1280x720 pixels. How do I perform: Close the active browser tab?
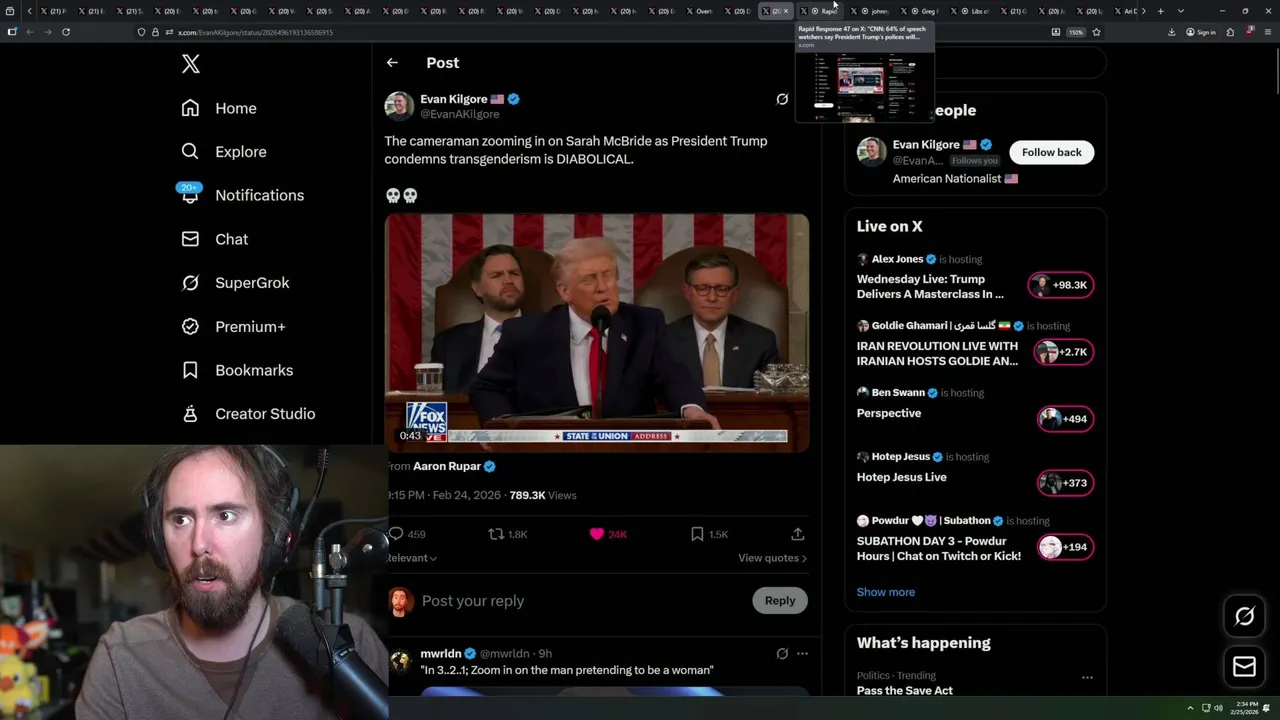[x=786, y=11]
